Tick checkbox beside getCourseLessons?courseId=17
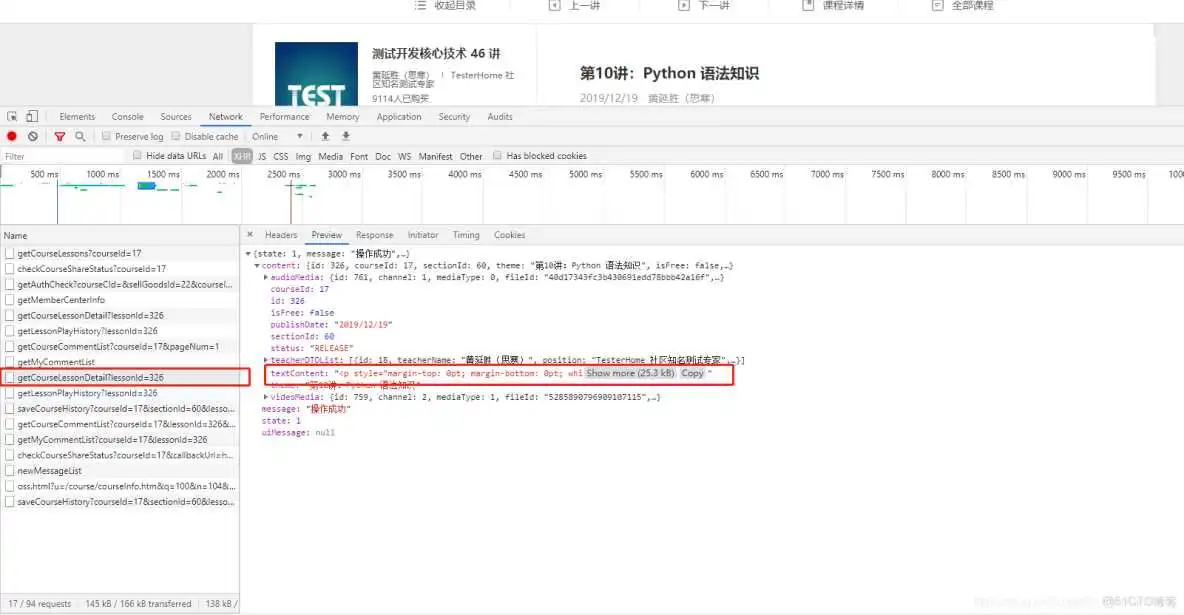Viewport: 1184px width, 615px height. pos(9,253)
